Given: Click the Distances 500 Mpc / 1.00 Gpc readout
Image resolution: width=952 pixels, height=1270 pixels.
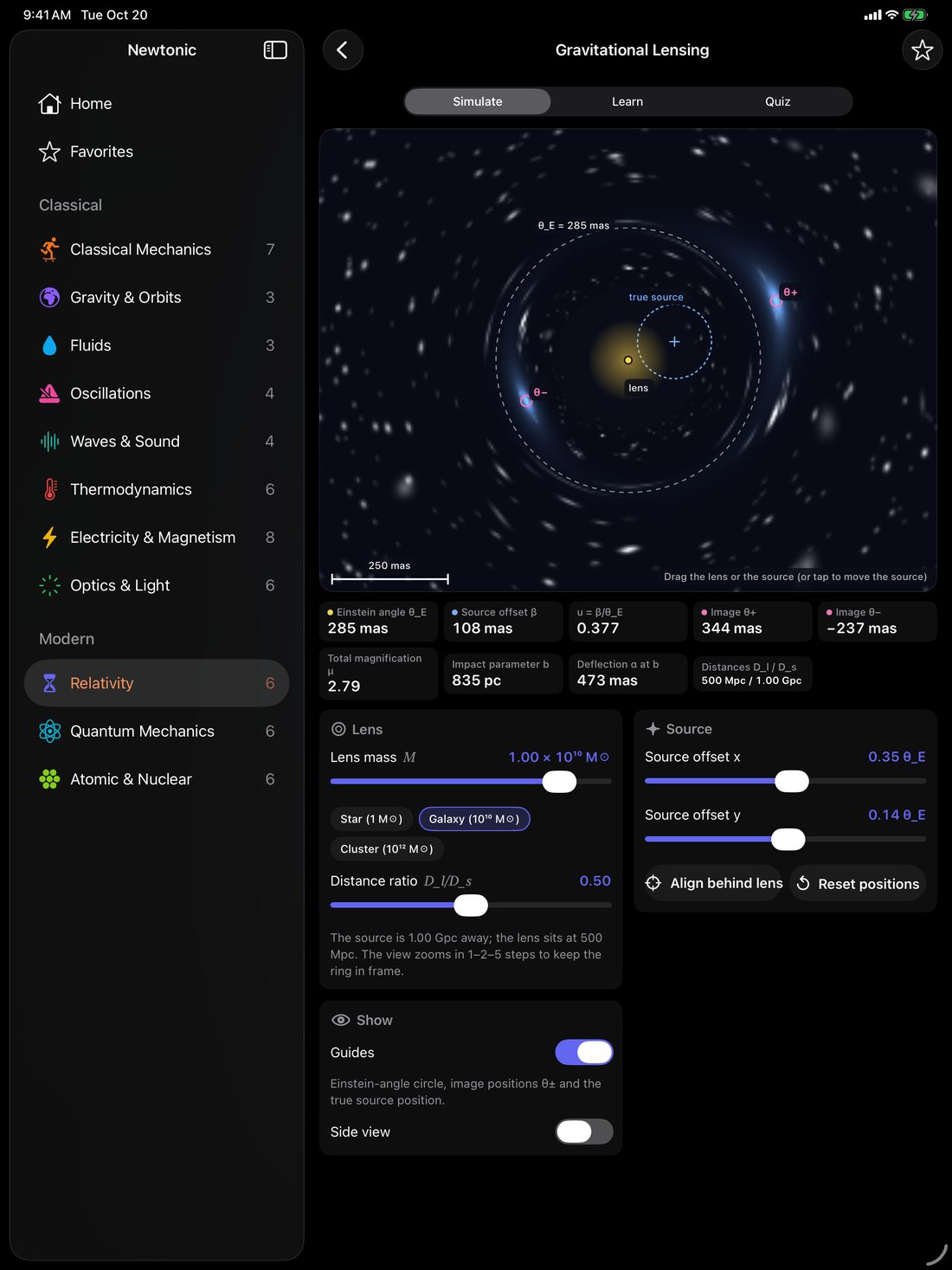Looking at the screenshot, I should coord(752,674).
